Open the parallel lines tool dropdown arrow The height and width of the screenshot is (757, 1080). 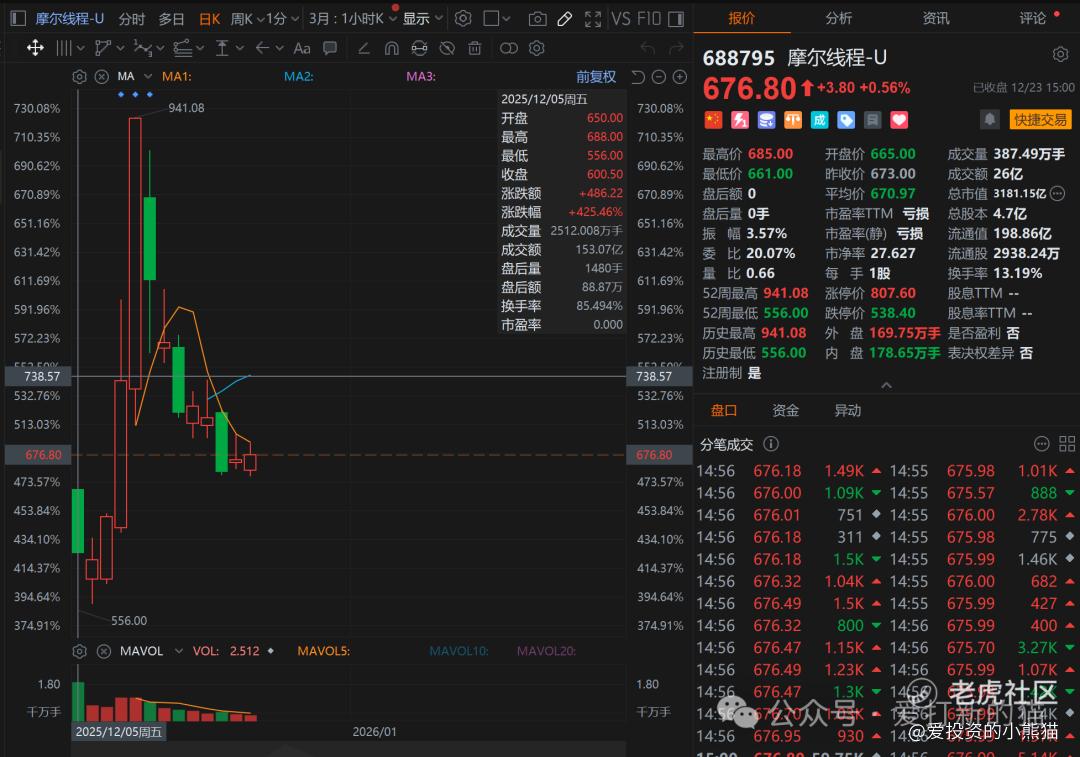click(81, 48)
